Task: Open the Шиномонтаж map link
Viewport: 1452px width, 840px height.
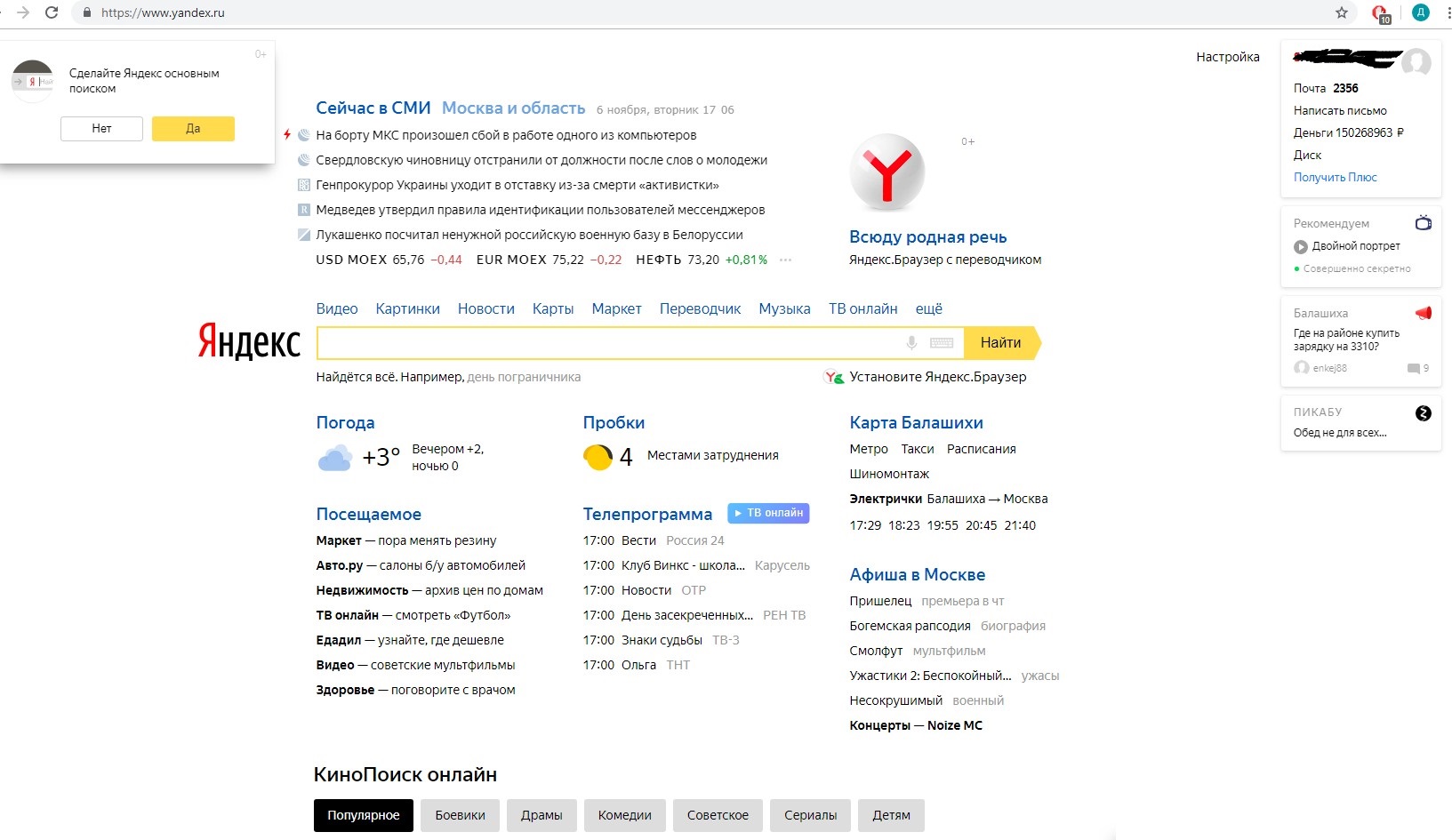Action: [889, 474]
